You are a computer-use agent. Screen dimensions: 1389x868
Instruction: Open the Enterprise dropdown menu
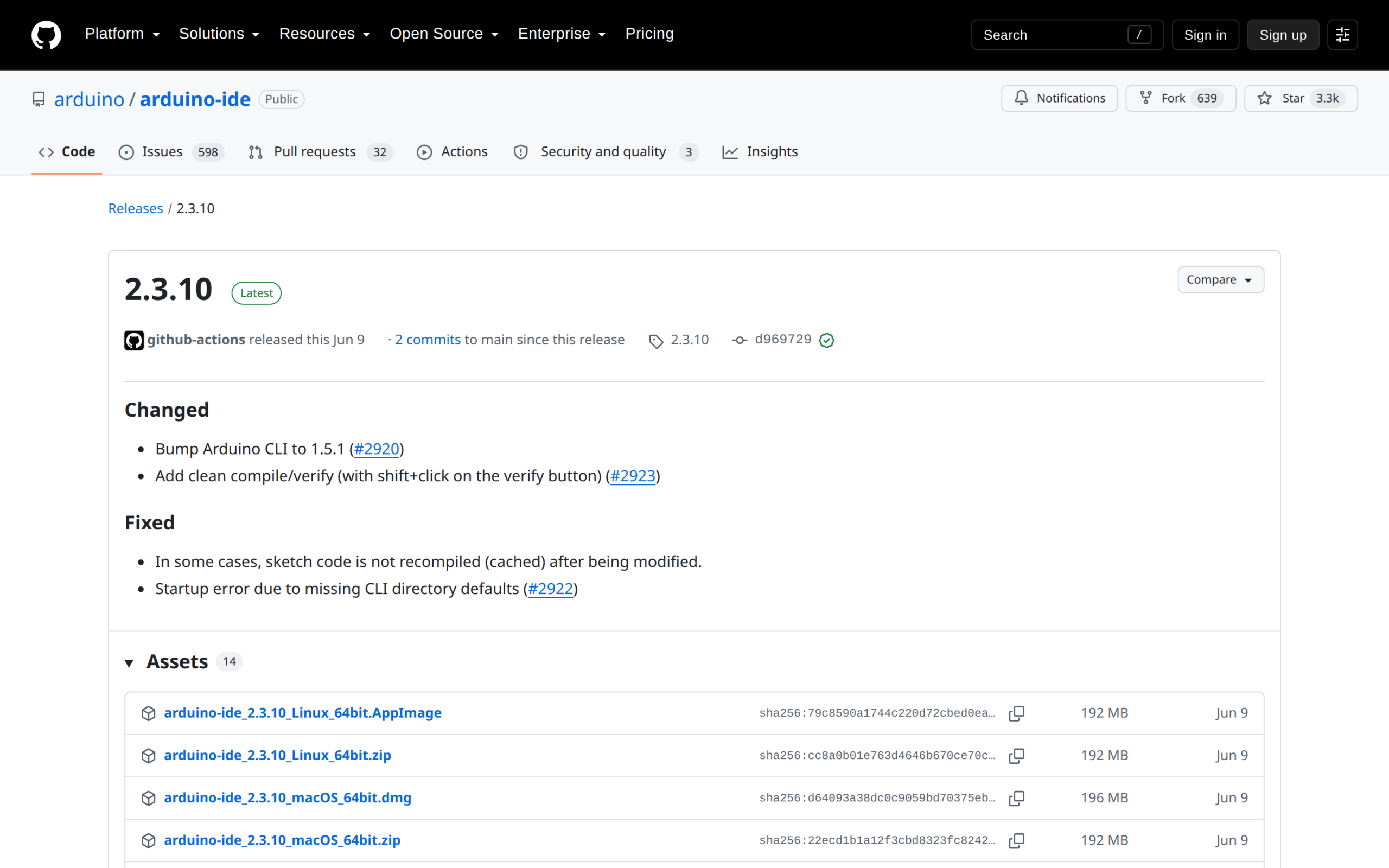pyautogui.click(x=562, y=34)
